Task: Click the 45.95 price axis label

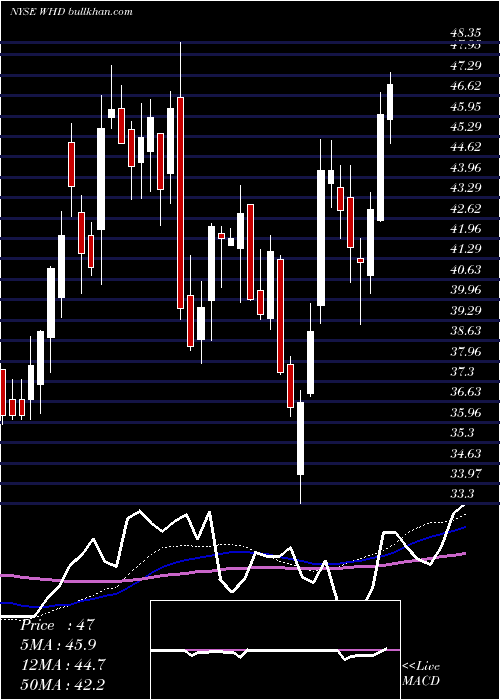Action: click(x=465, y=106)
